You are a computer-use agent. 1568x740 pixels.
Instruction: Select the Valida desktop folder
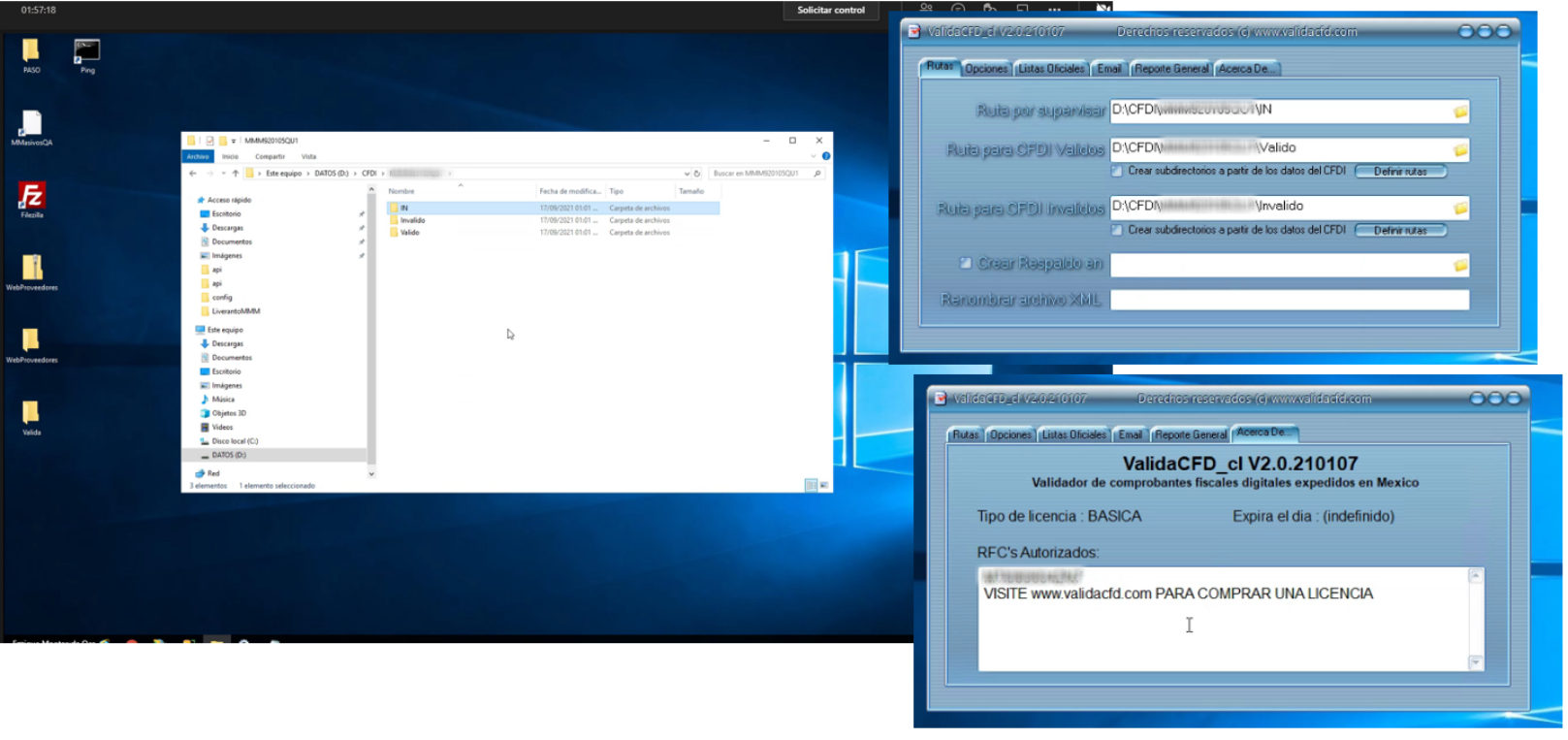click(x=31, y=418)
